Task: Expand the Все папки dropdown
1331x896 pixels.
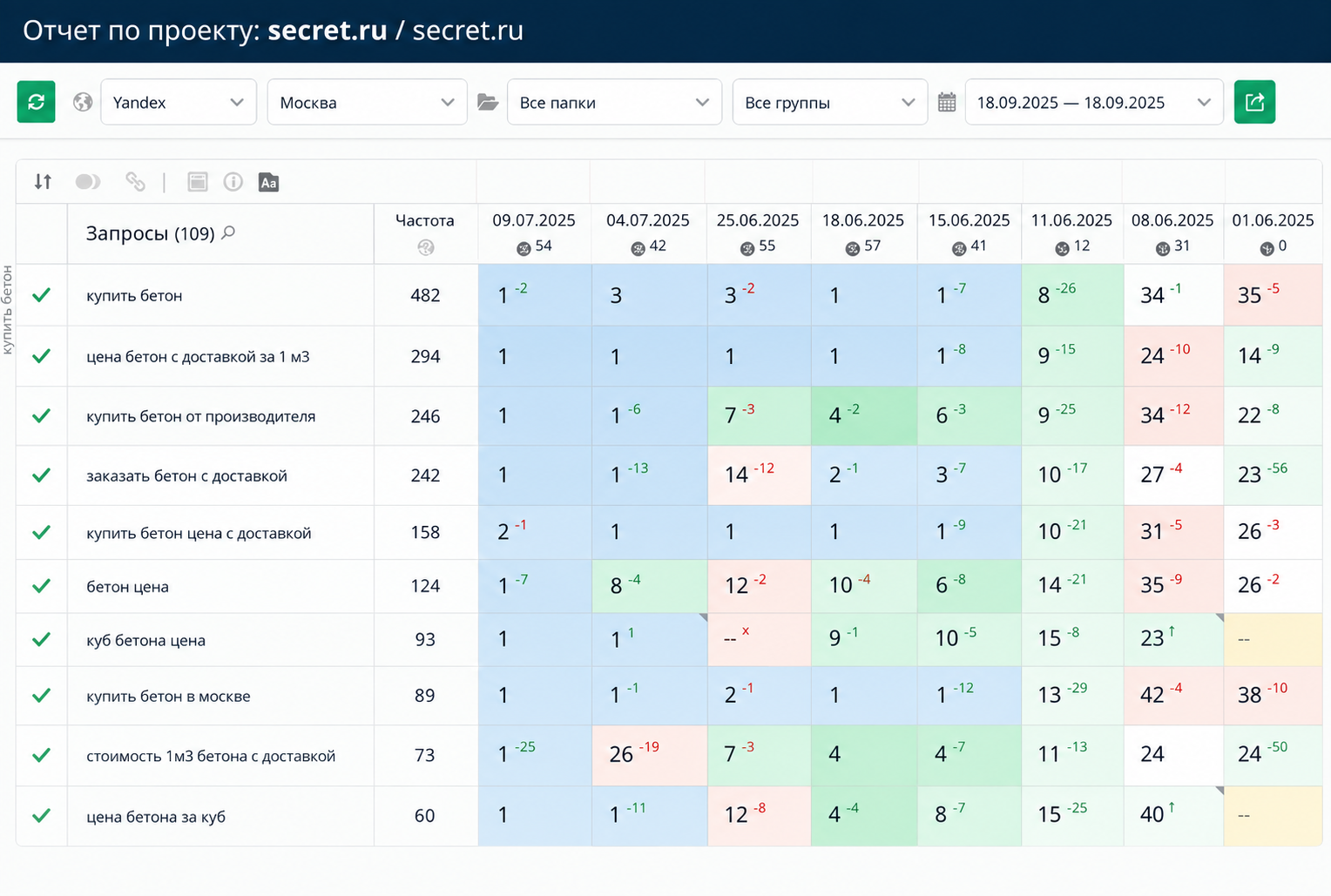Action: coord(614,103)
